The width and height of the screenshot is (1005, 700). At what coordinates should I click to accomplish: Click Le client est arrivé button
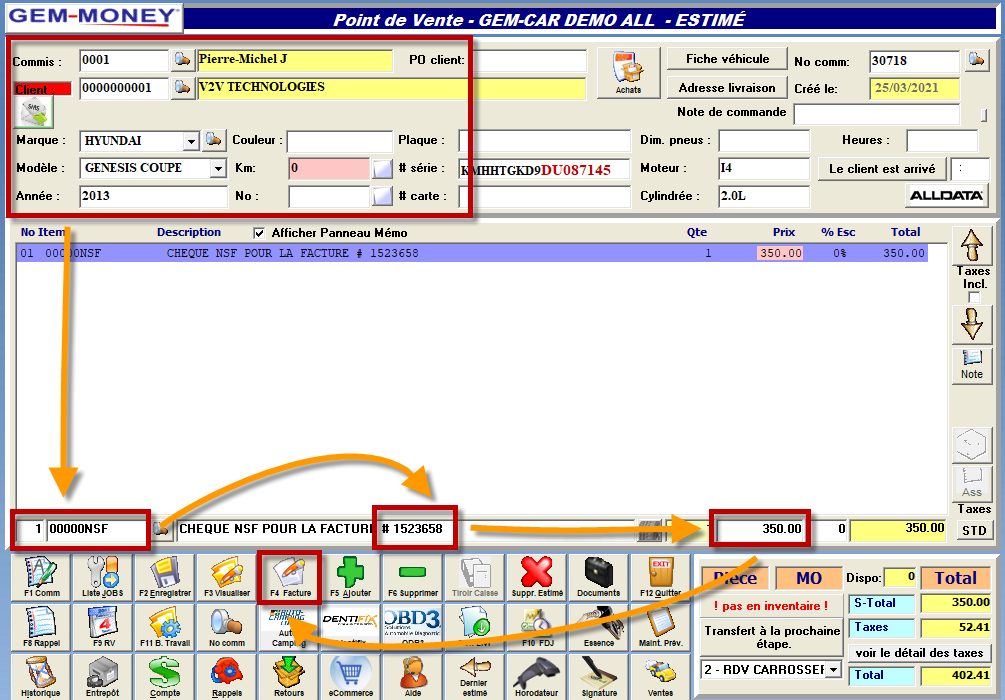[882, 169]
